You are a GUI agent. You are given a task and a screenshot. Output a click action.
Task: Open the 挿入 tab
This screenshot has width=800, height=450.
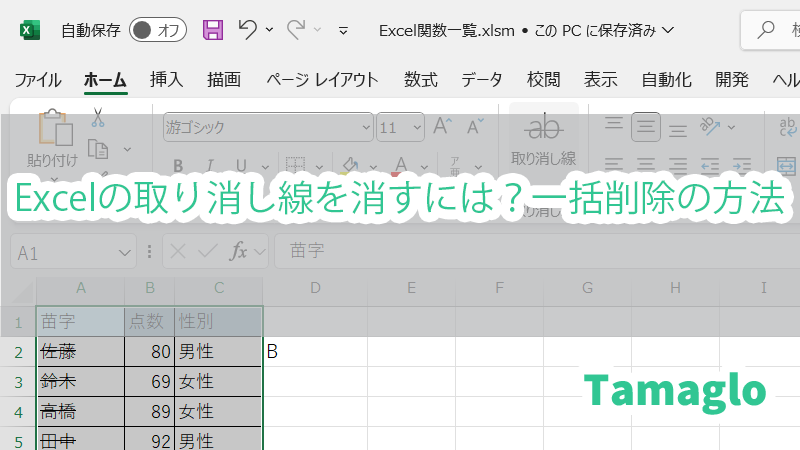tap(166, 80)
